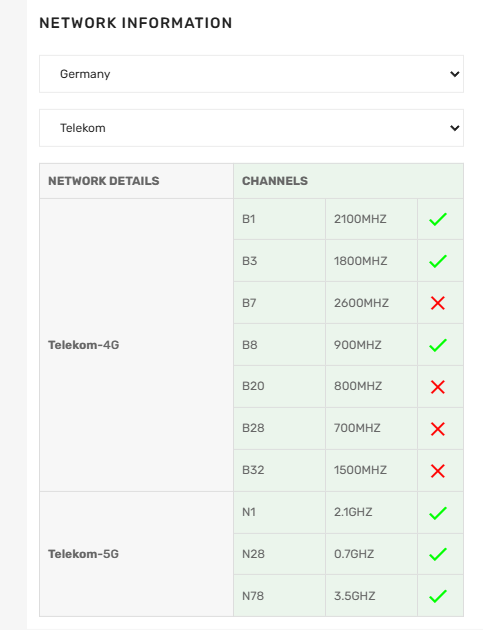Image resolution: width=483 pixels, height=630 pixels.
Task: Click the red cross for B32 1500MHZ
Action: click(x=438, y=471)
